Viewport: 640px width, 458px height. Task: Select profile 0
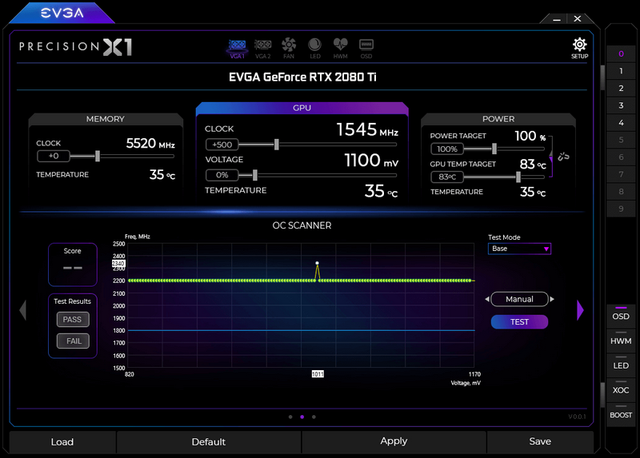point(621,53)
